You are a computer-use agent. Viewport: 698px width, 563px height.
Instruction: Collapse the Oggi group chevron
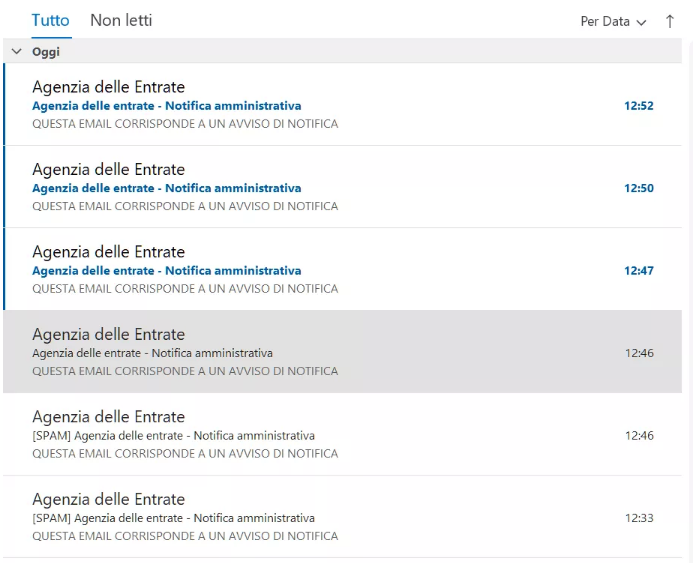pyautogui.click(x=16, y=52)
